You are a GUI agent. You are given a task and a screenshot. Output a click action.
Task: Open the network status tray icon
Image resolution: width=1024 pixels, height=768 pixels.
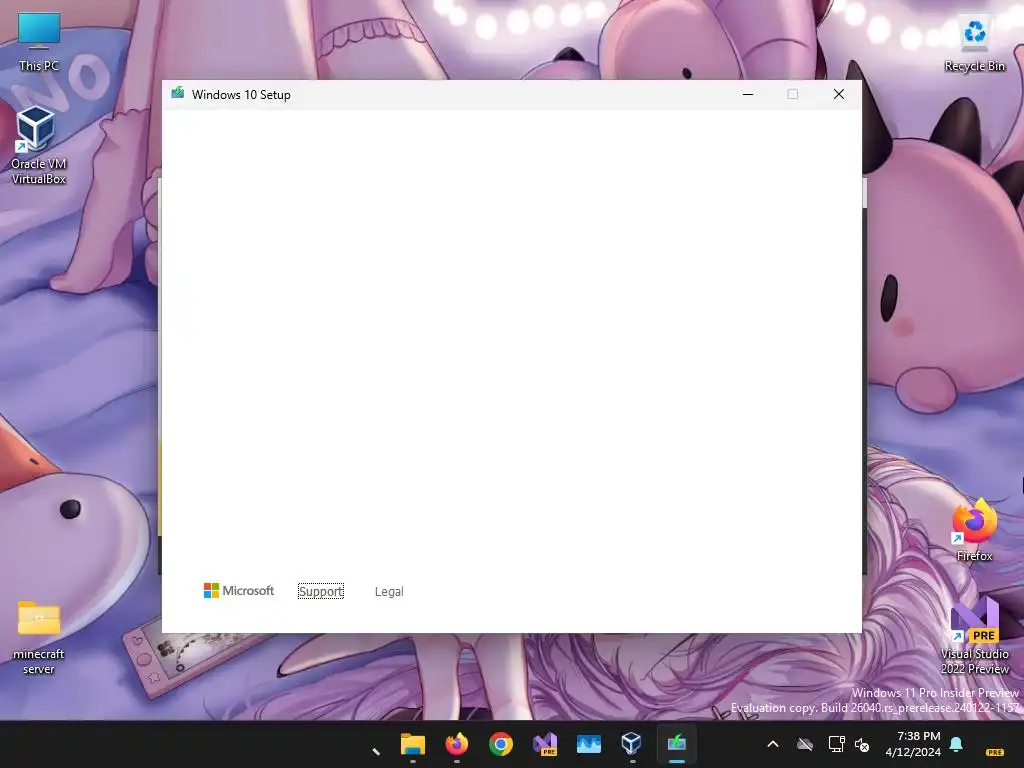click(836, 744)
